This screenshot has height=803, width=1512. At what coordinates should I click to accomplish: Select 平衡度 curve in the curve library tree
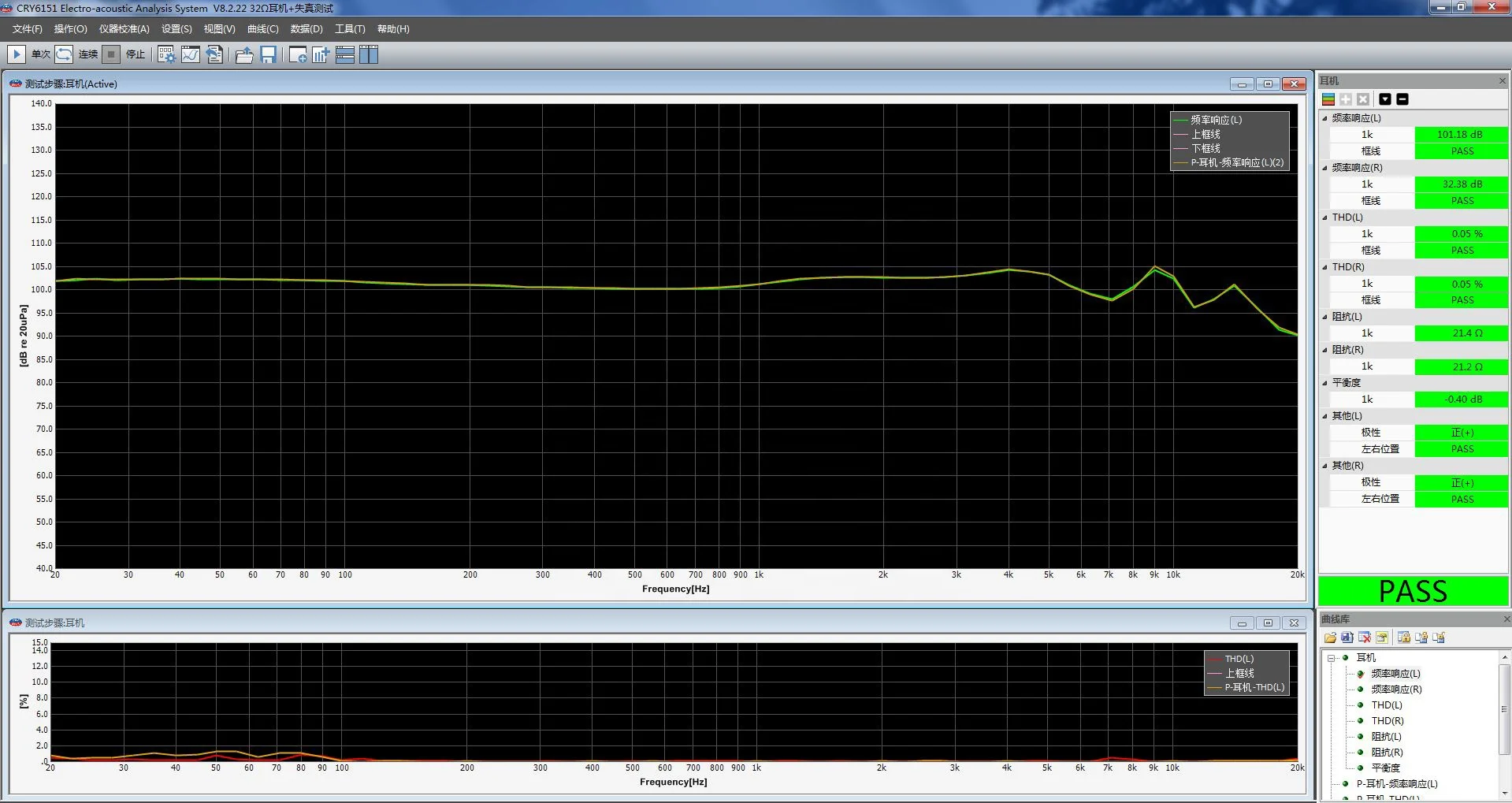pos(1385,768)
